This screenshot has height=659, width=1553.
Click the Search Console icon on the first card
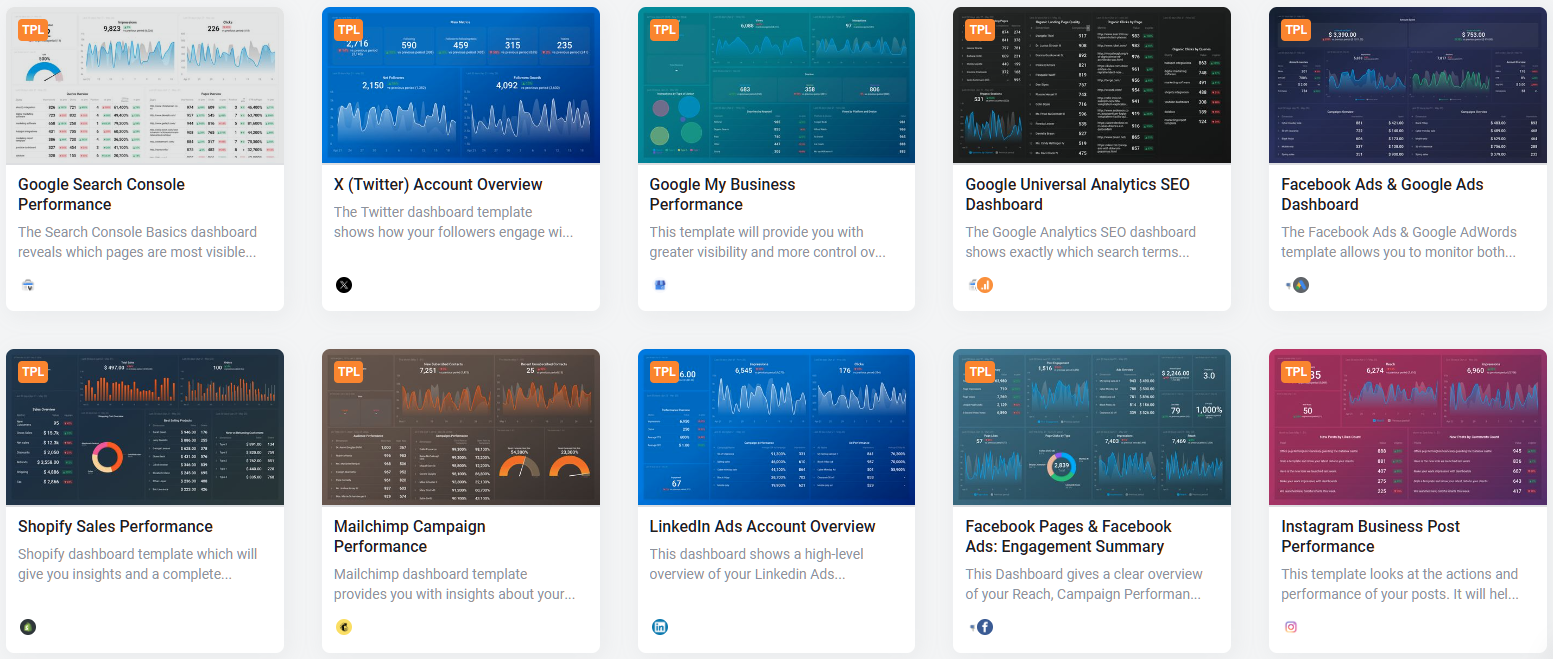tap(28, 285)
